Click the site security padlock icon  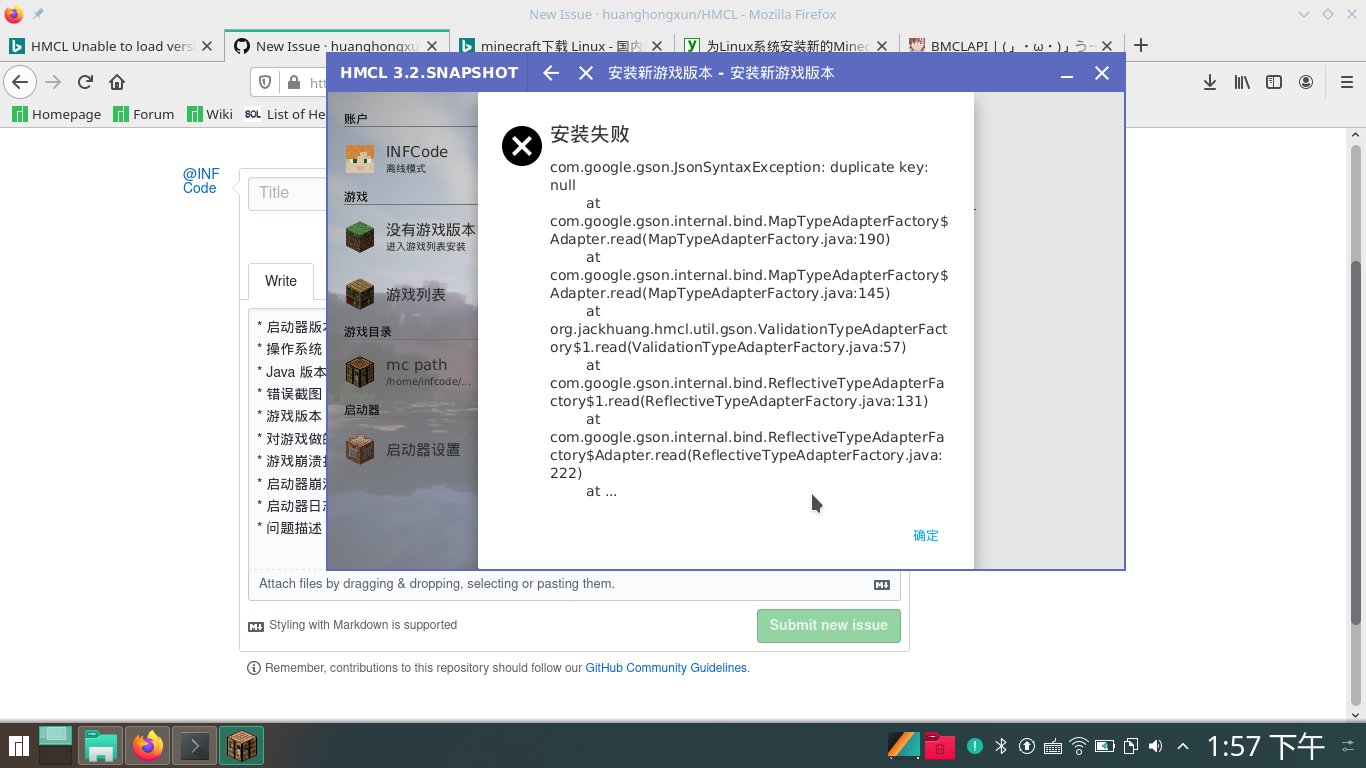pyautogui.click(x=293, y=83)
